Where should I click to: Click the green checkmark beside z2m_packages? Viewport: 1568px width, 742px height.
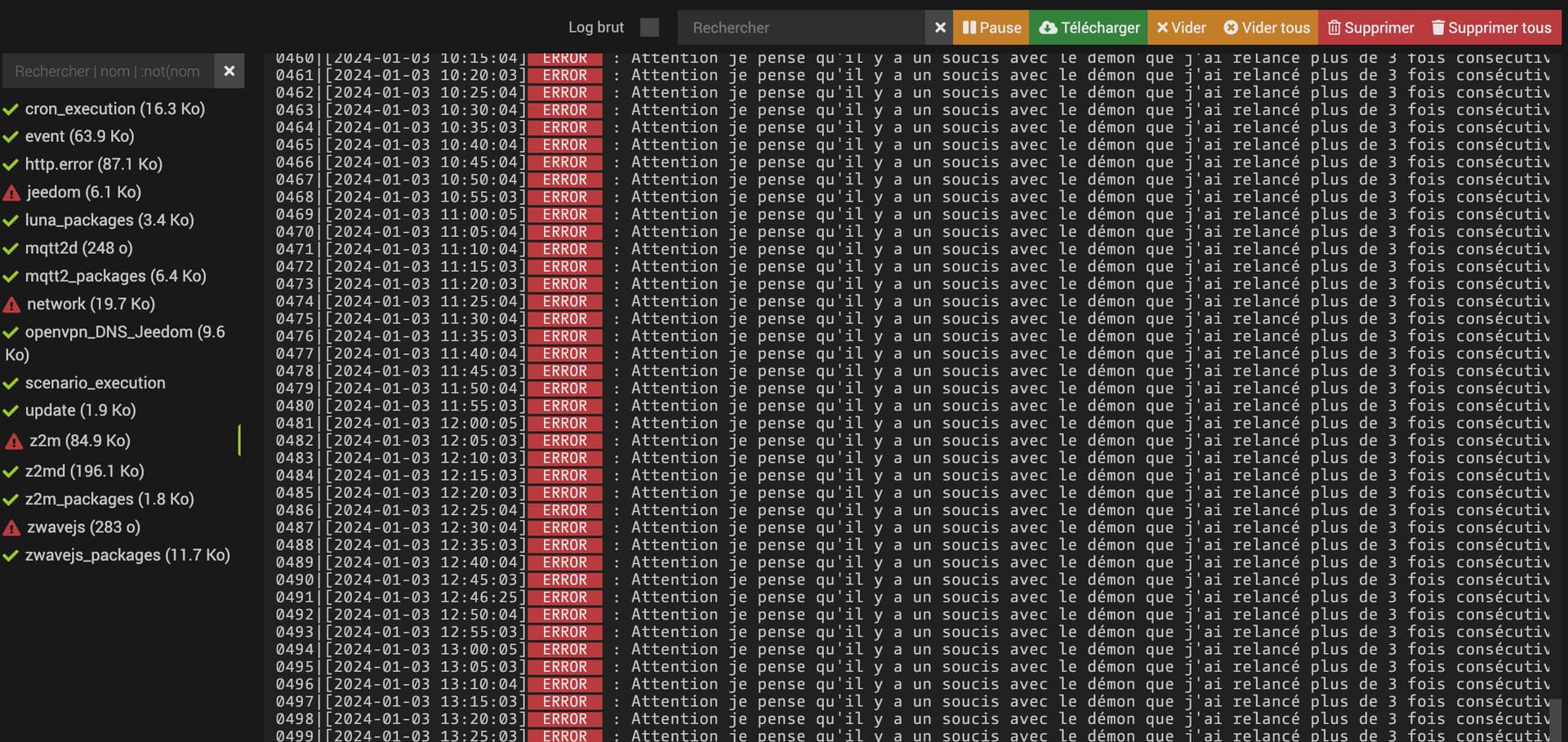[11, 500]
